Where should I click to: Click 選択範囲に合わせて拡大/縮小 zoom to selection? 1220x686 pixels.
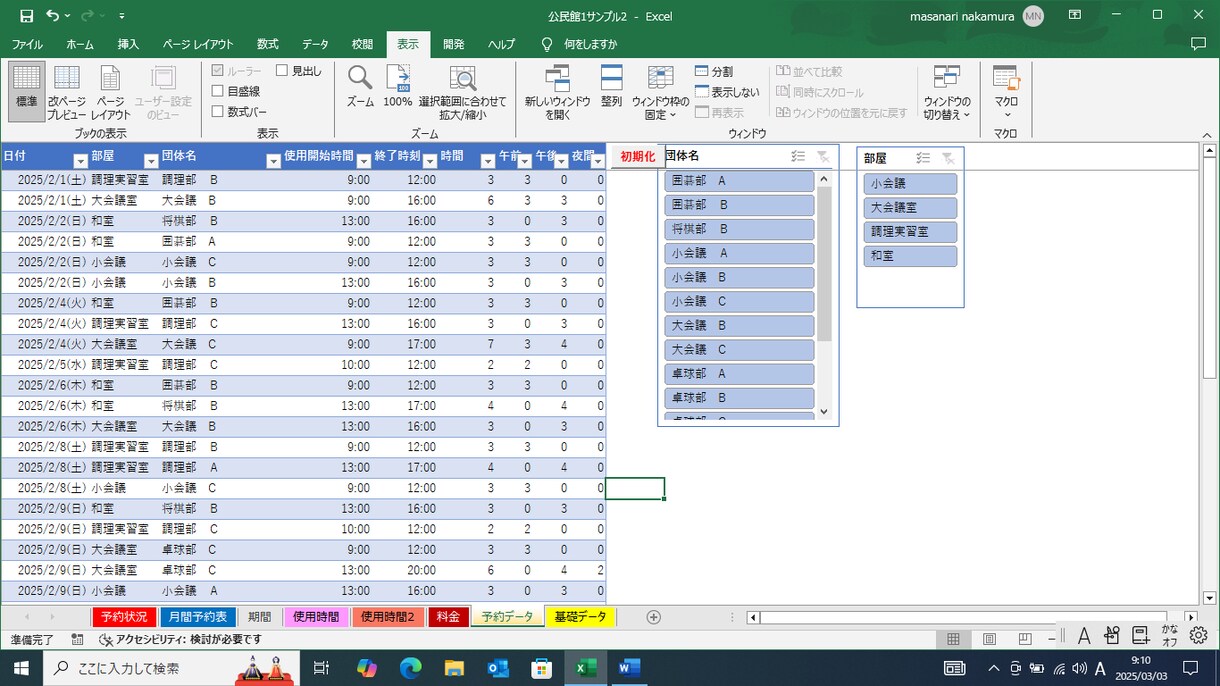pos(462,91)
